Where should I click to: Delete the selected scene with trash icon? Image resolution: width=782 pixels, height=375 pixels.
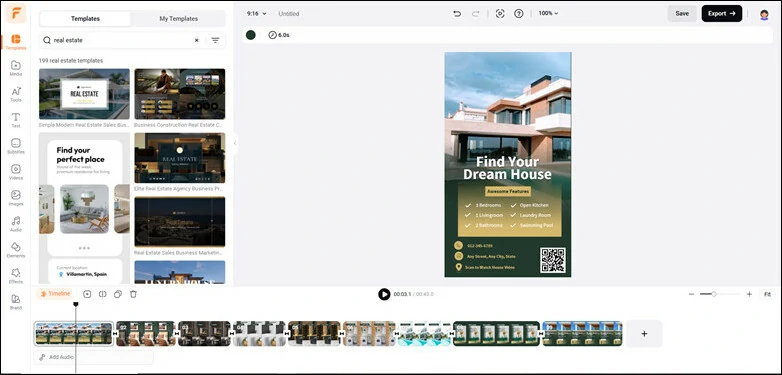coord(133,294)
